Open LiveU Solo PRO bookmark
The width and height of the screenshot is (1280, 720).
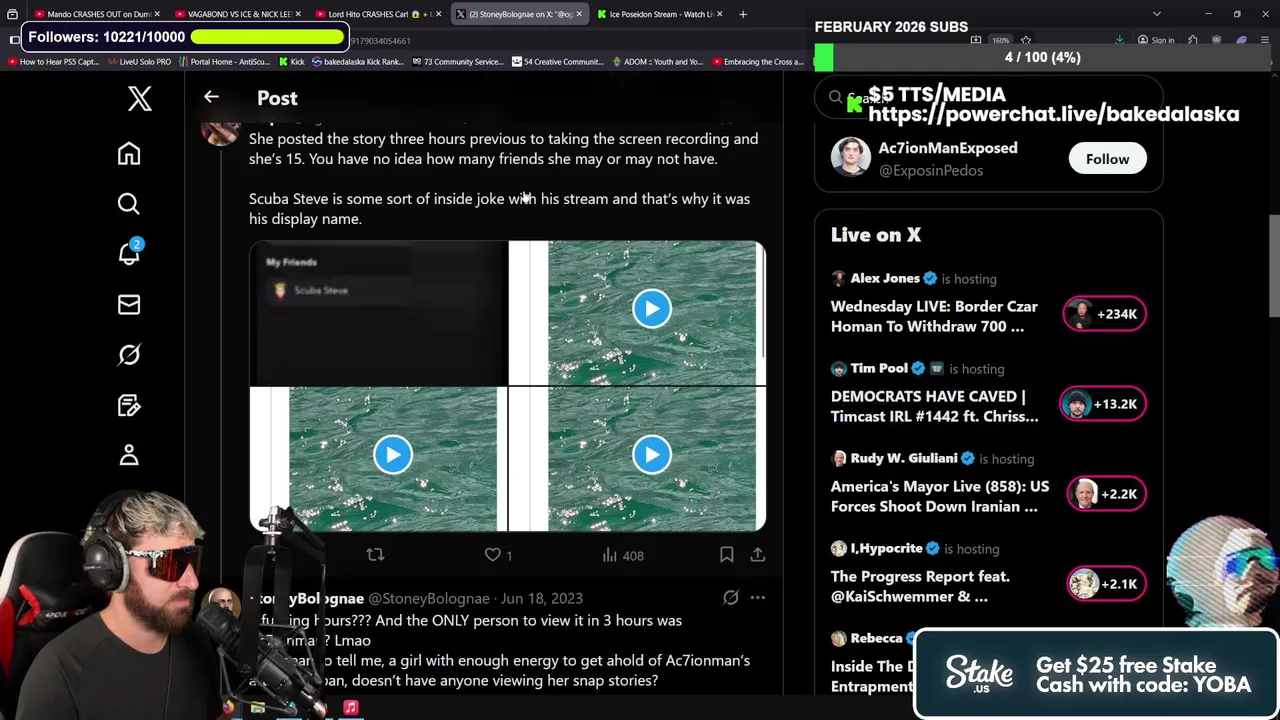(x=139, y=62)
